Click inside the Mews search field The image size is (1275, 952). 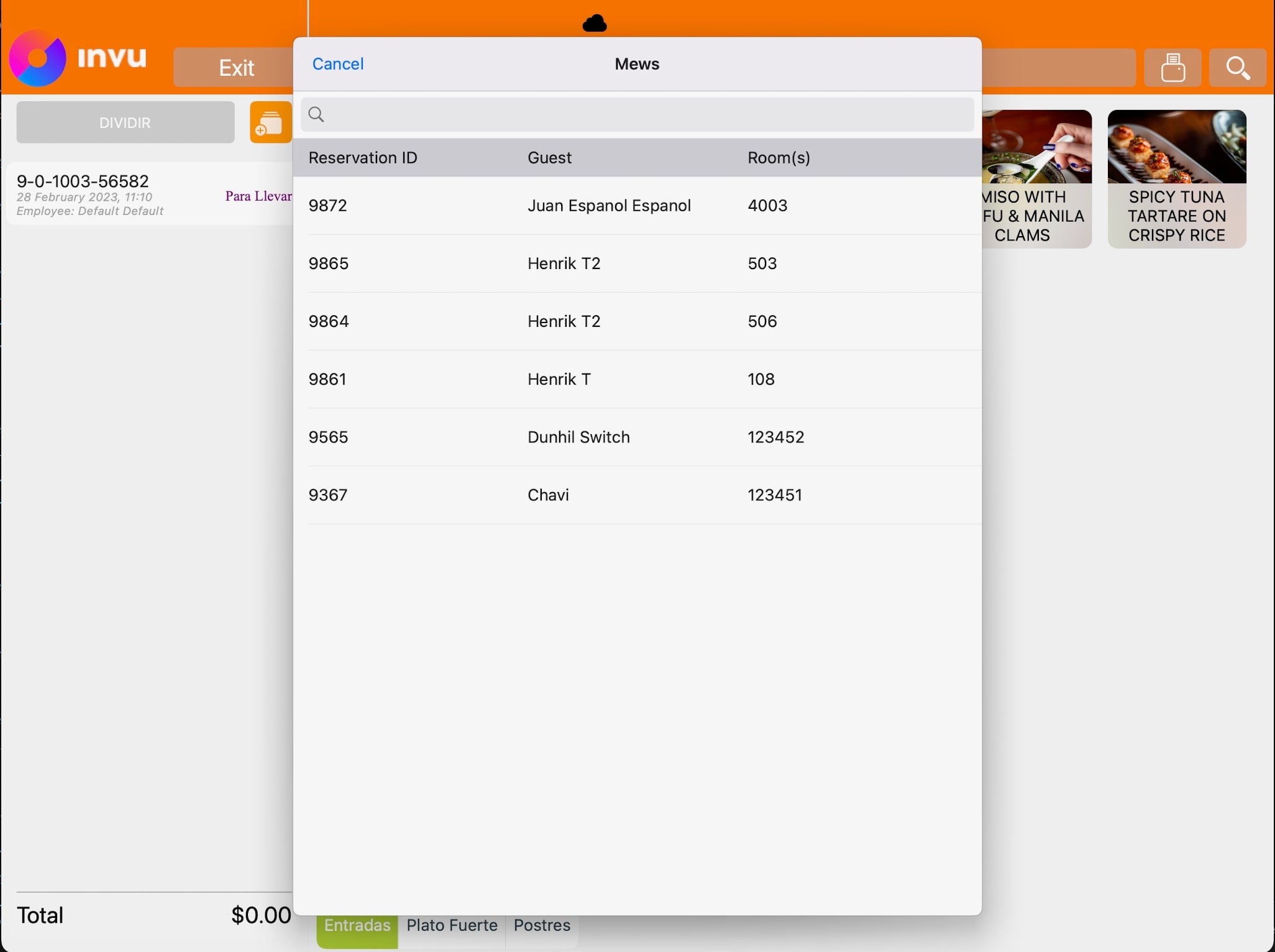(637, 114)
